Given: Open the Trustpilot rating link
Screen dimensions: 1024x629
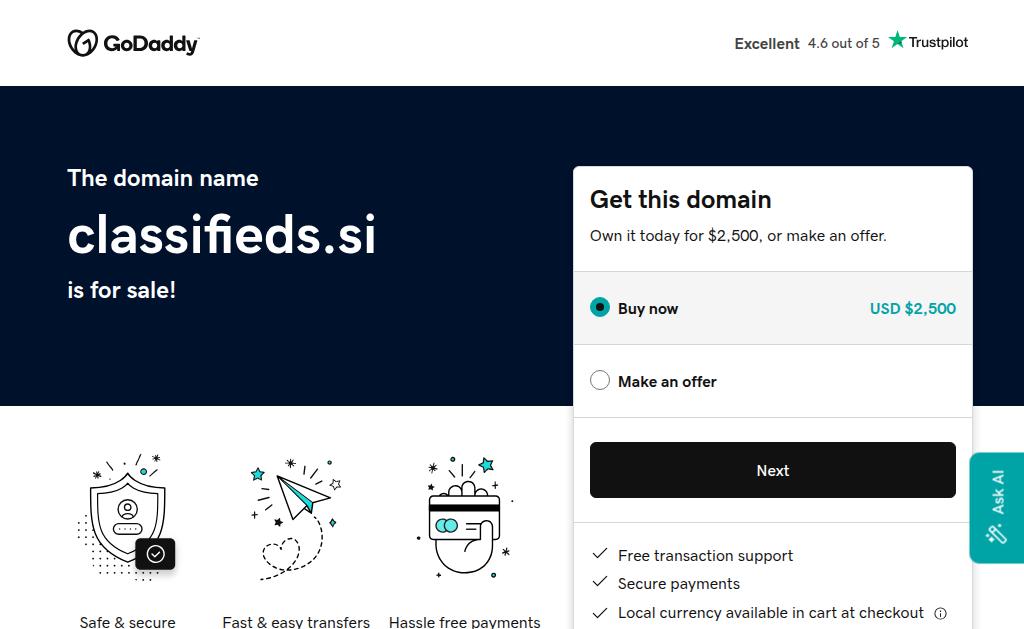Looking at the screenshot, I should [851, 43].
